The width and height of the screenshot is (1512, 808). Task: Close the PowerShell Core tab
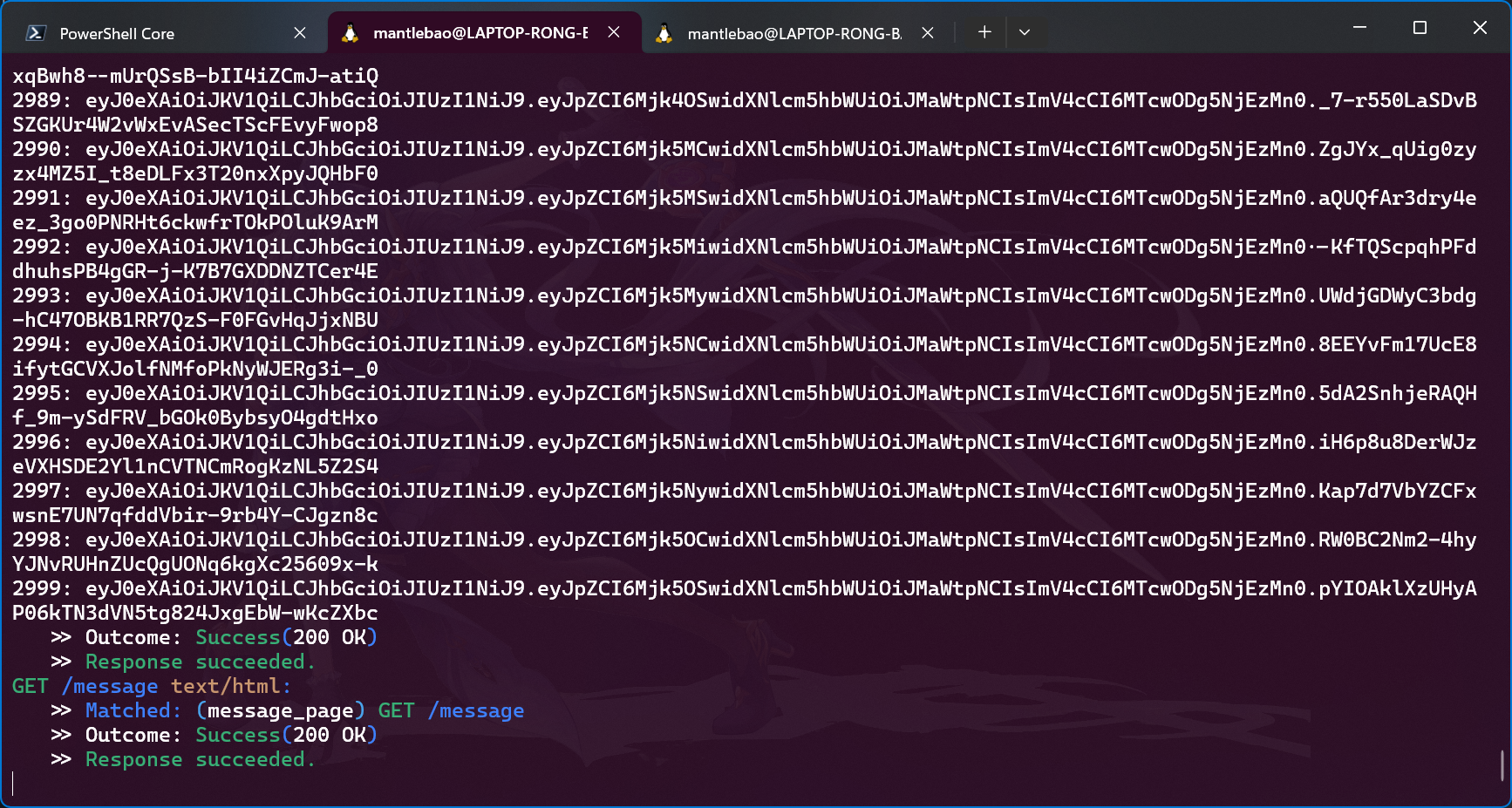tap(300, 33)
